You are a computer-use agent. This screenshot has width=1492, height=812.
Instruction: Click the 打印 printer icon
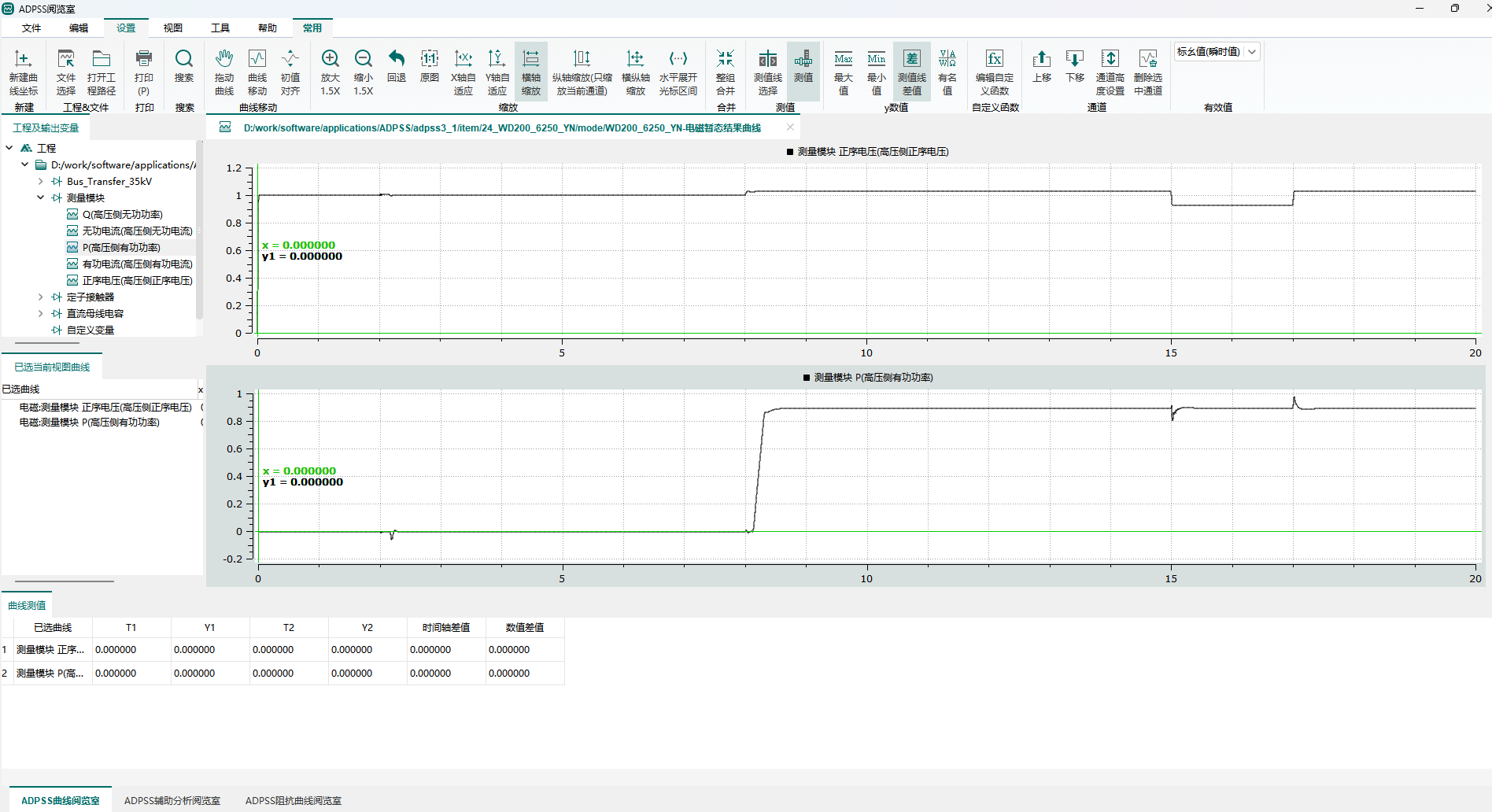[144, 59]
